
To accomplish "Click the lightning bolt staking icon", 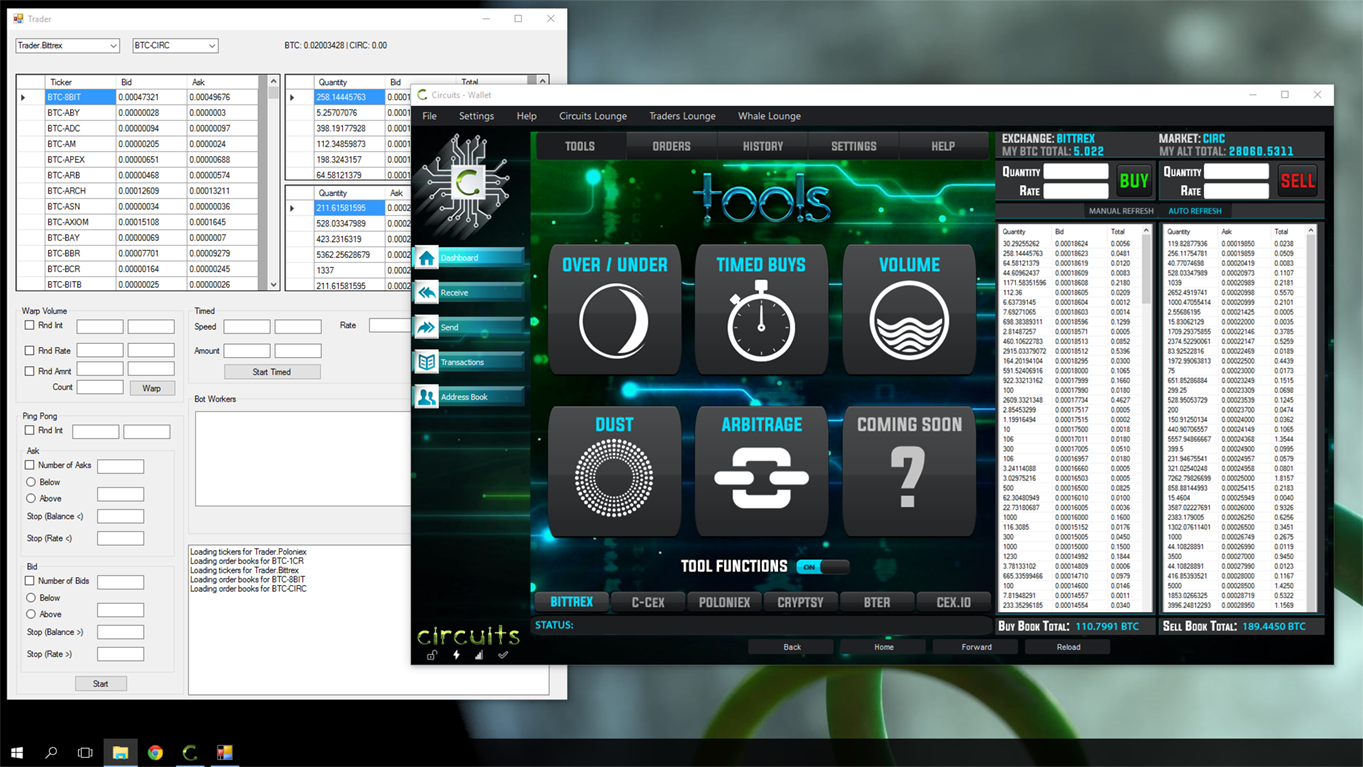I will click(456, 655).
